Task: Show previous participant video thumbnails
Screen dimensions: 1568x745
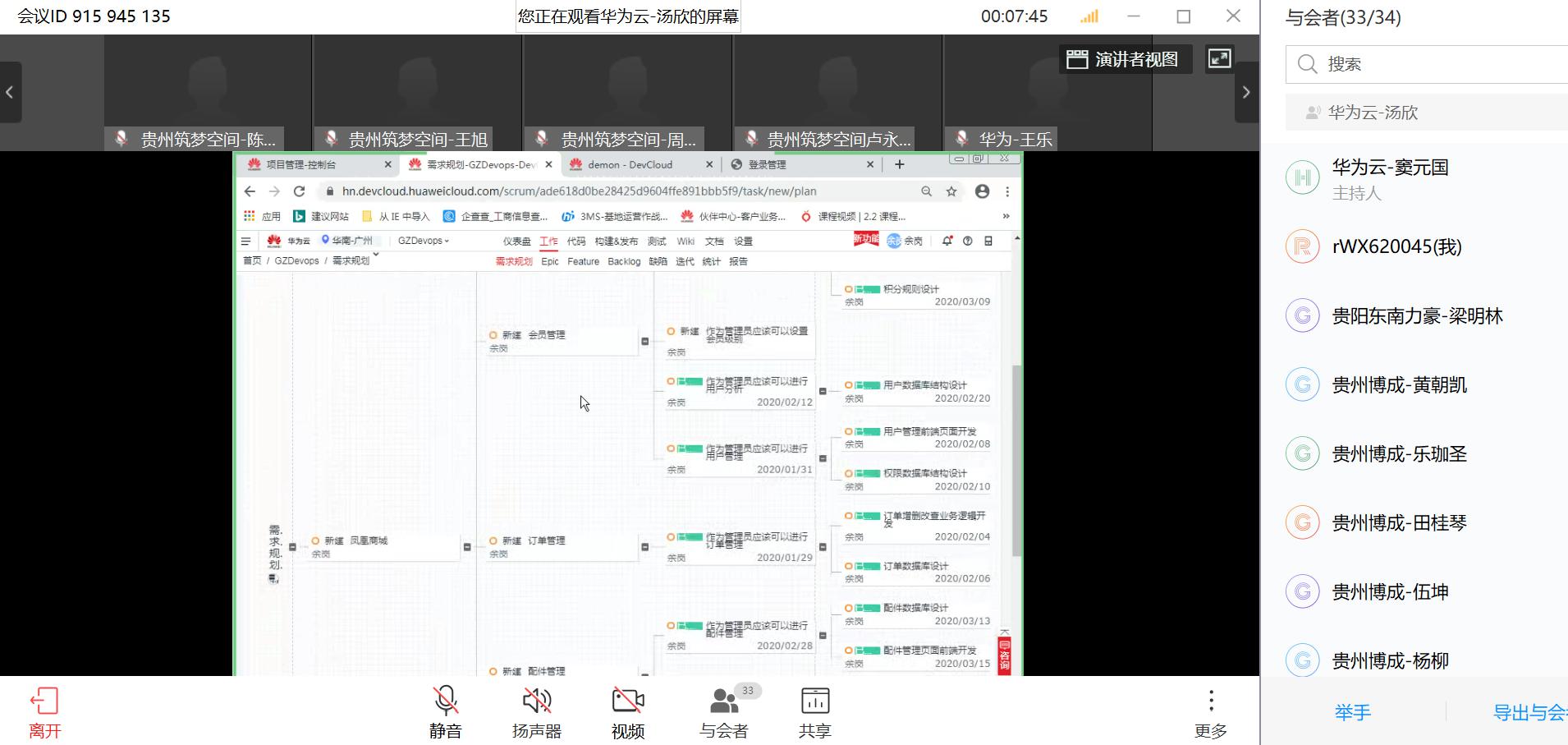Action: tap(10, 92)
